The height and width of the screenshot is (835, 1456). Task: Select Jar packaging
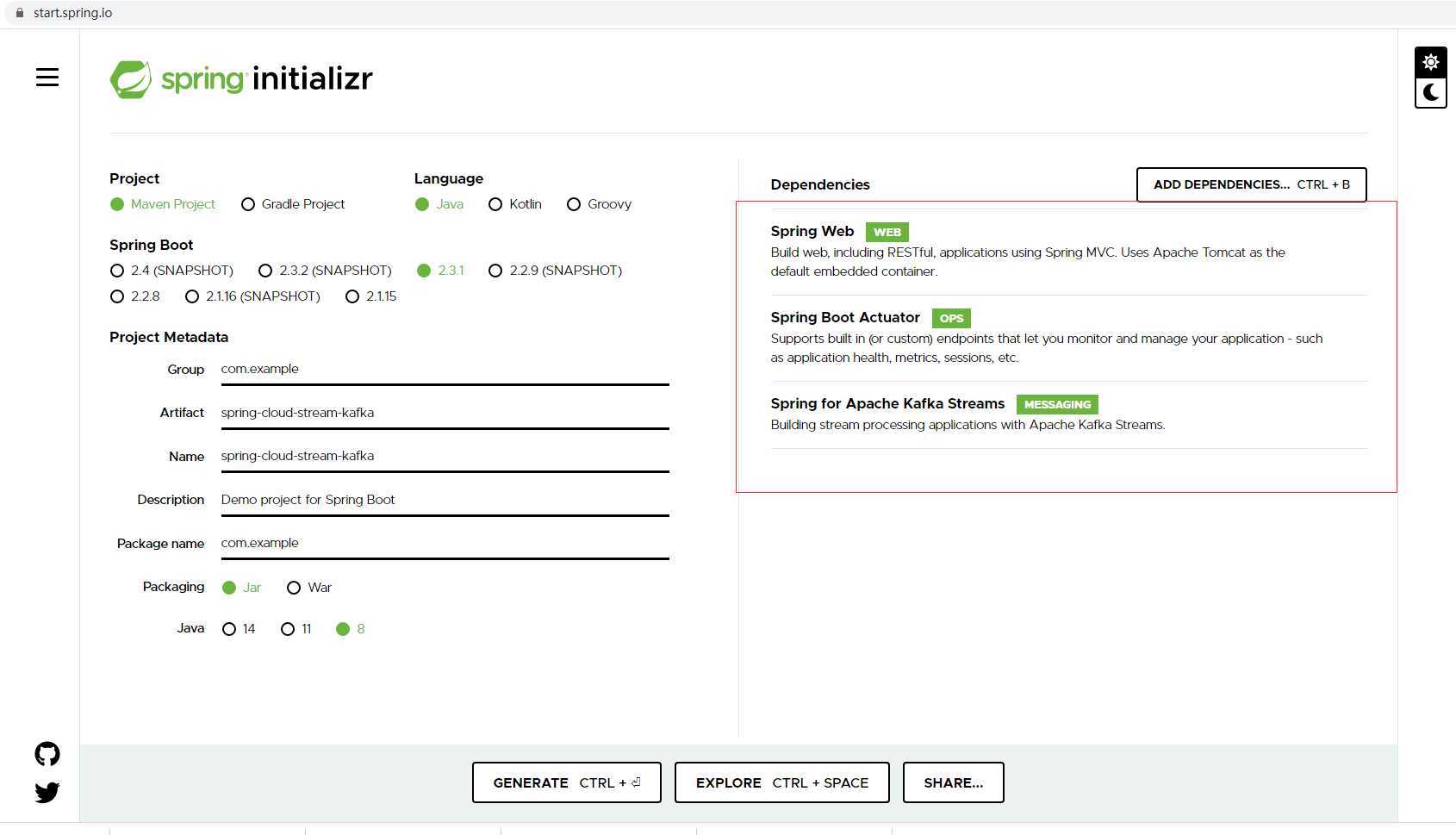pos(241,588)
